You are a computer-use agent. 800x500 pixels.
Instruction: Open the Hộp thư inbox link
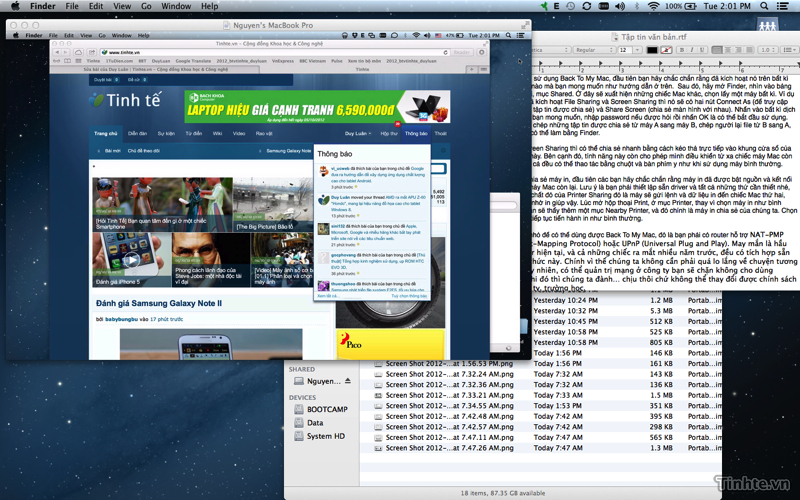coord(389,133)
